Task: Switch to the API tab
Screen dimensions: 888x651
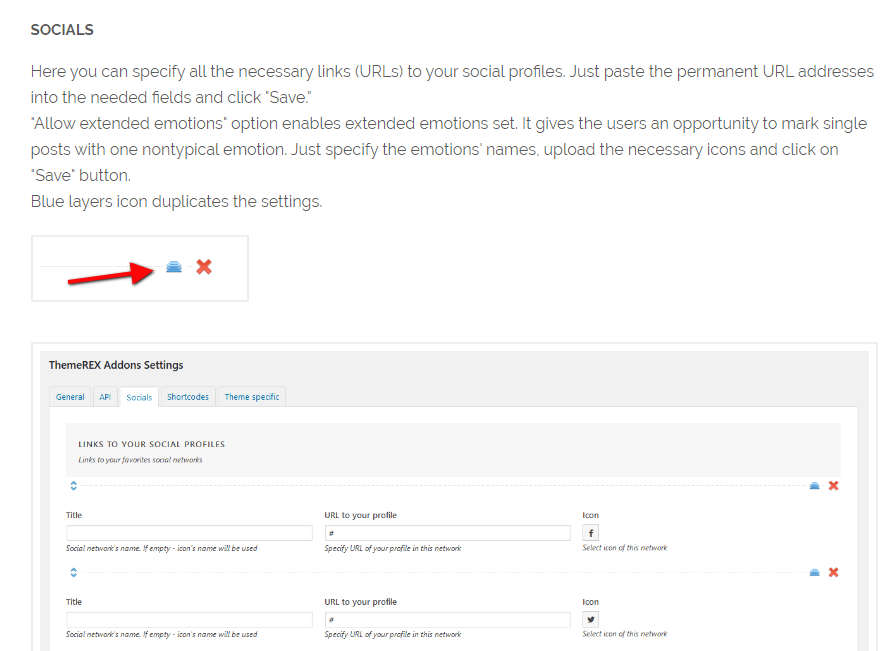Action: point(105,397)
